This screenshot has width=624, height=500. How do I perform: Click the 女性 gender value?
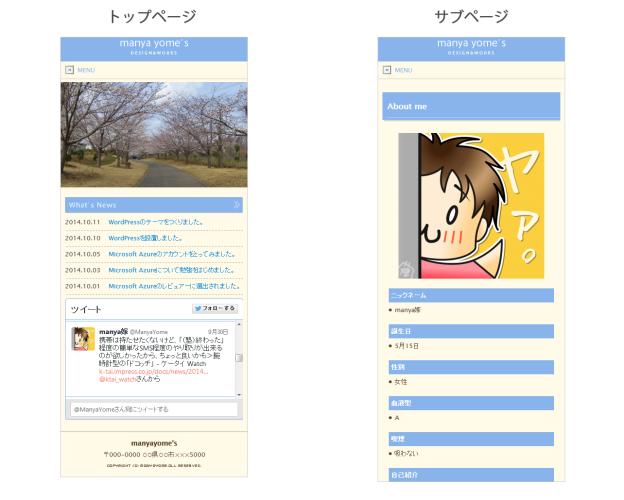pyautogui.click(x=400, y=382)
